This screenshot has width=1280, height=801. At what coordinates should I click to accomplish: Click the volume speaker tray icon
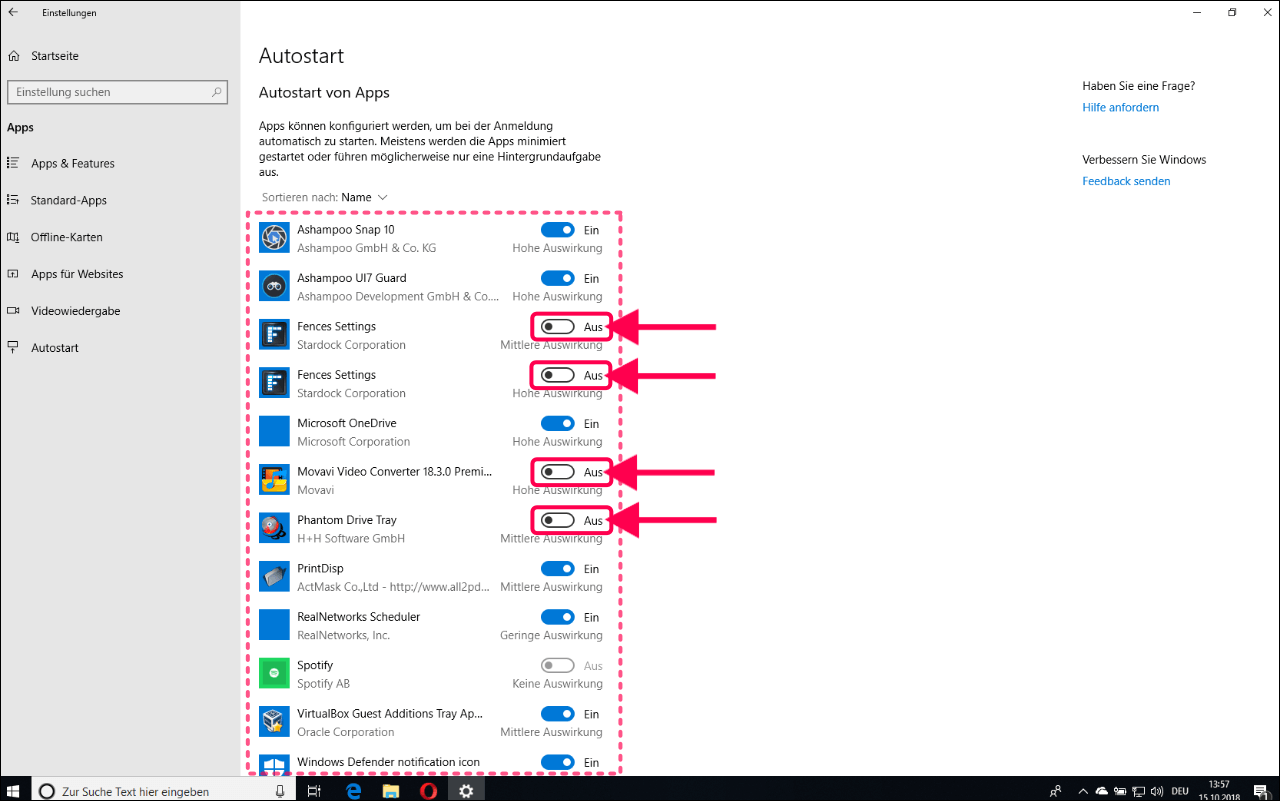1157,791
